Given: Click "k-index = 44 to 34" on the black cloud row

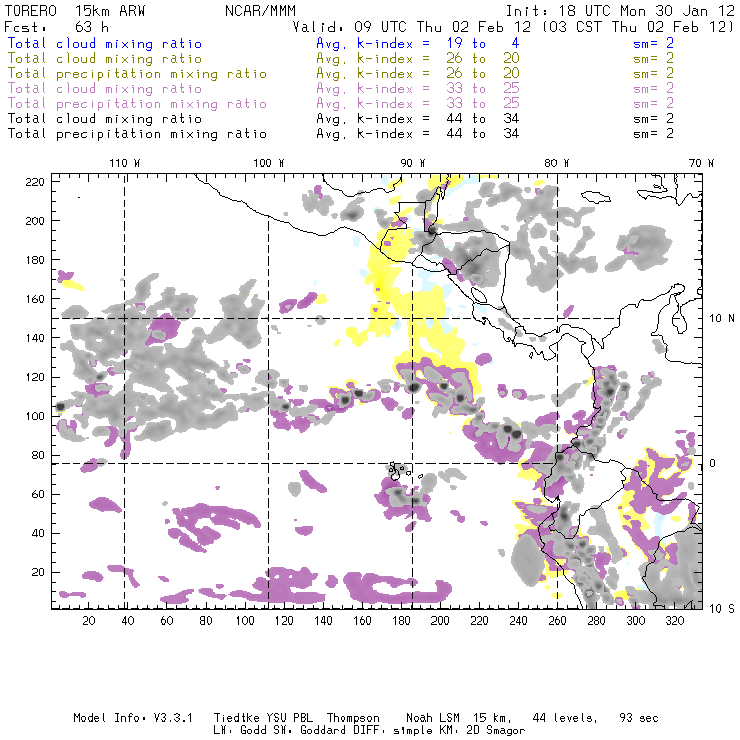Looking at the screenshot, I should point(438,119).
